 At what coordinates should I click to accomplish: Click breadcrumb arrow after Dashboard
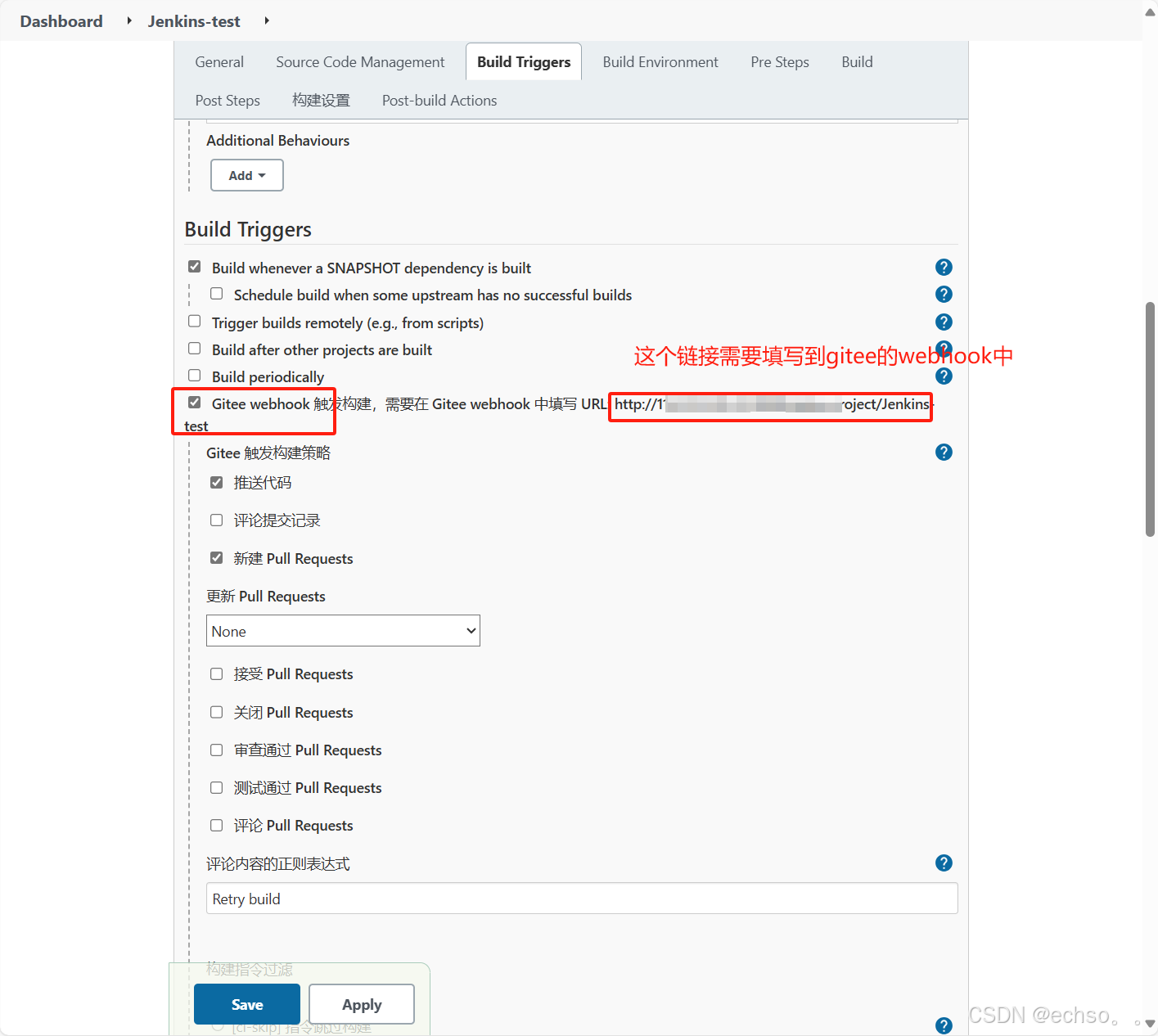(129, 20)
